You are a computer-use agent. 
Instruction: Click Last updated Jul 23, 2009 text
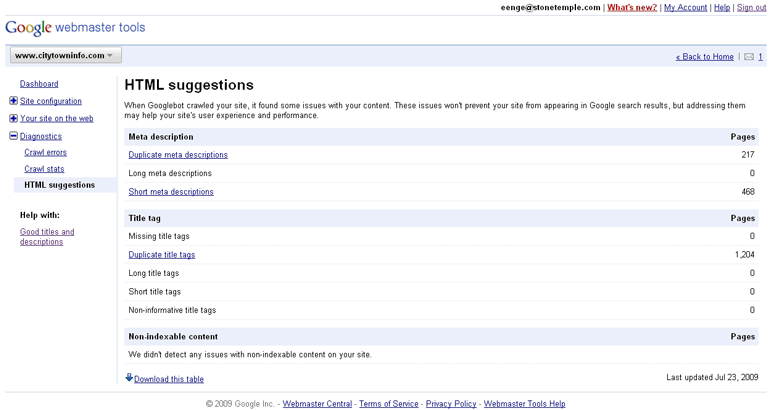(x=712, y=378)
